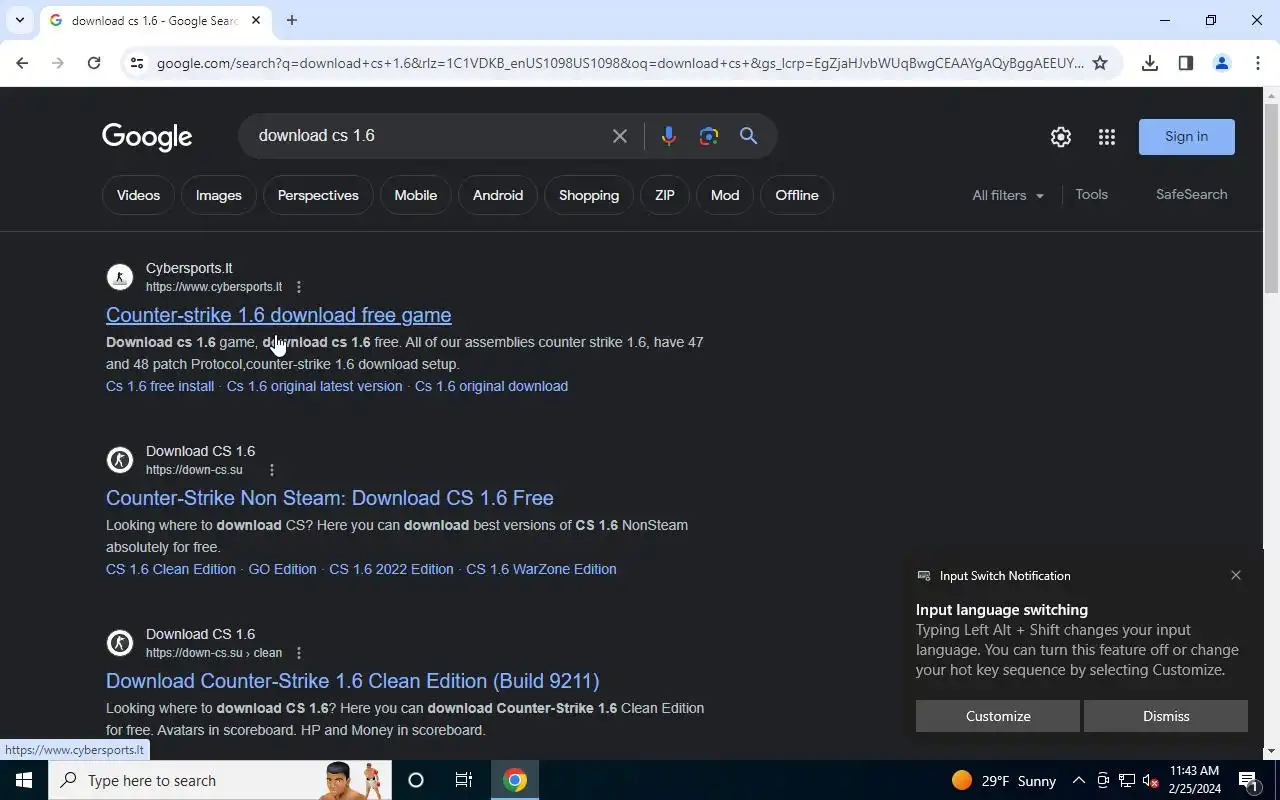Open Google apps grid
The image size is (1280, 800).
point(1107,137)
